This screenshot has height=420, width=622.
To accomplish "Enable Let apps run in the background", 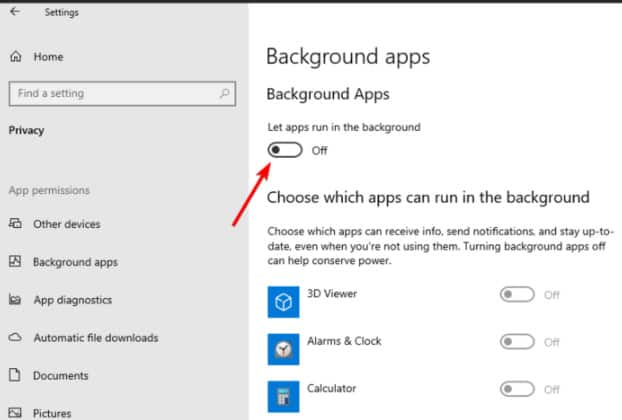I will tap(285, 150).
